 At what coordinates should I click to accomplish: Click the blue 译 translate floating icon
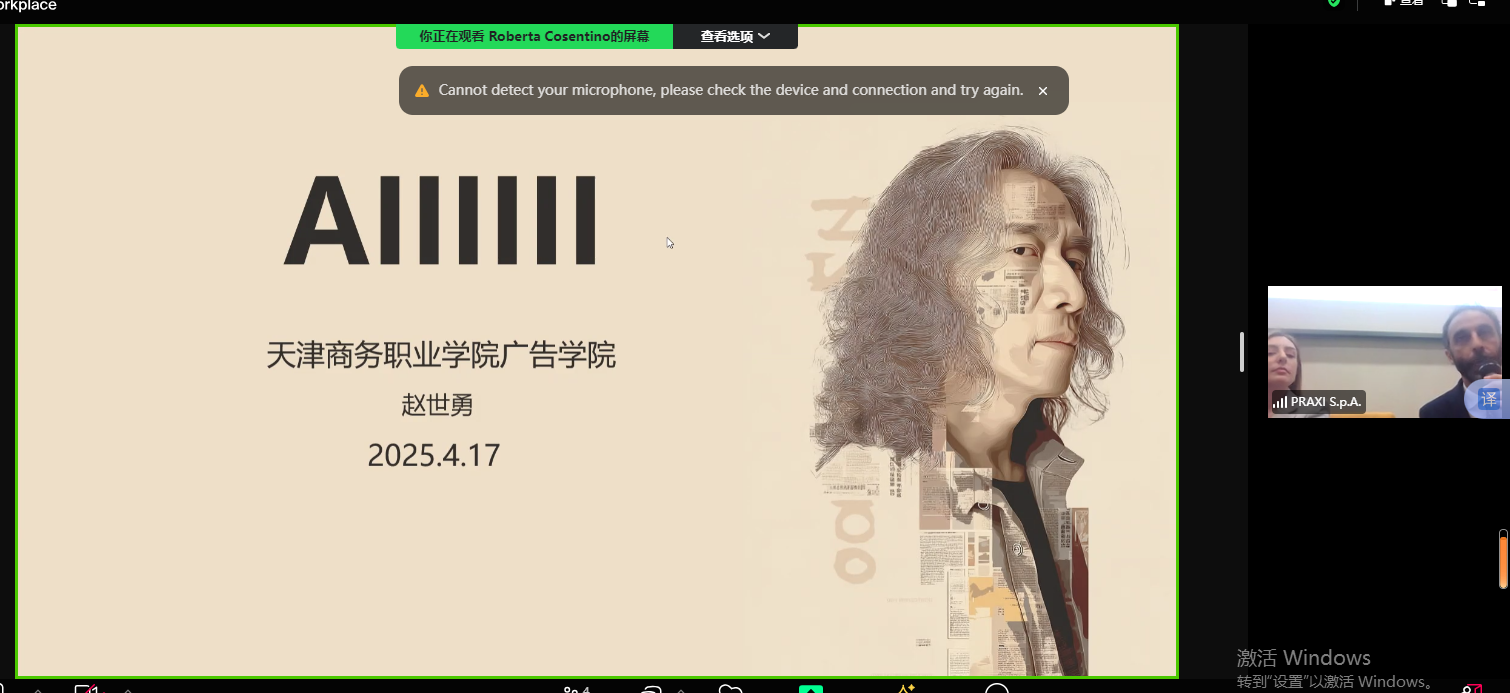click(x=1488, y=399)
